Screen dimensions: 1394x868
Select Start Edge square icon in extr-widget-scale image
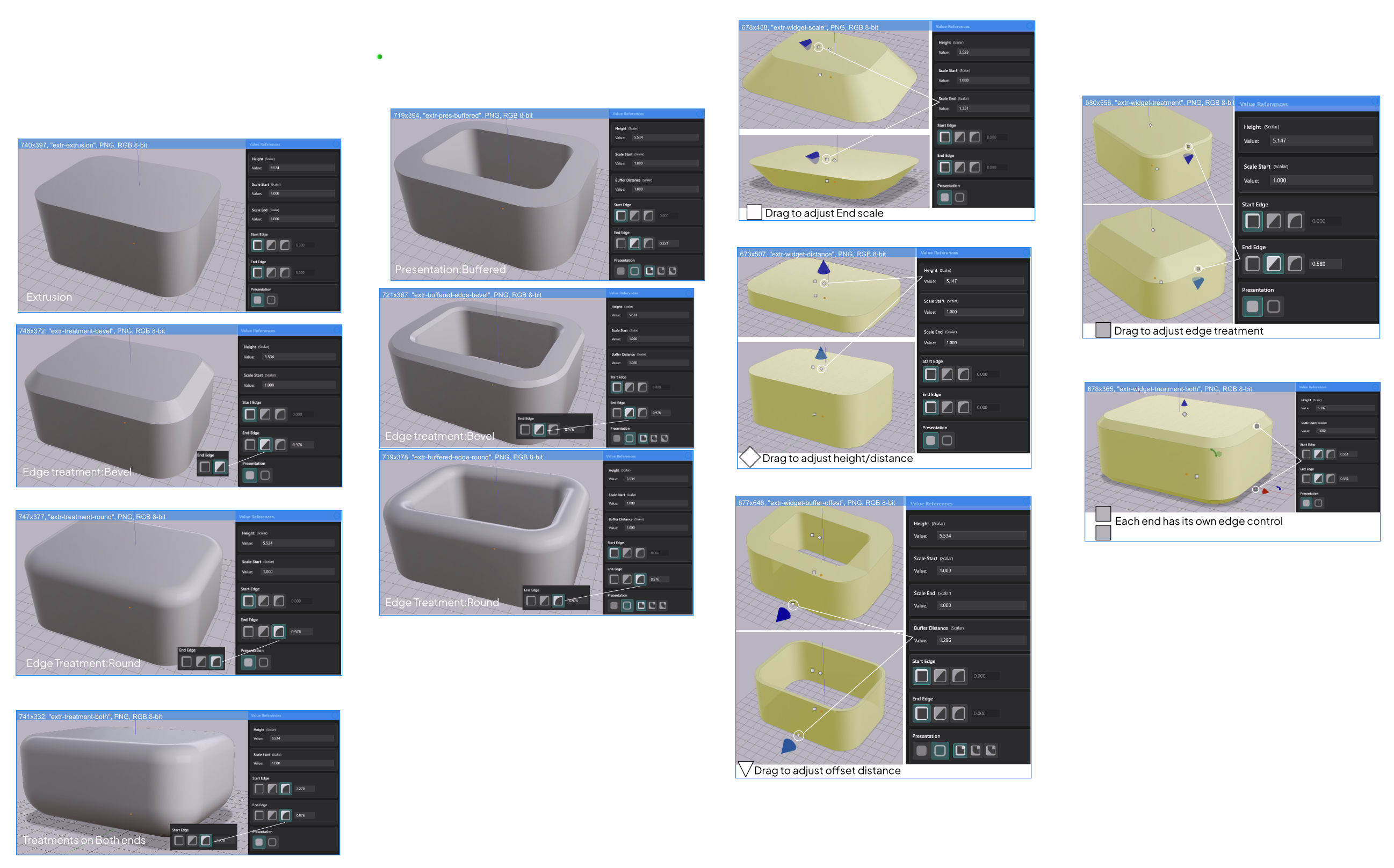click(x=944, y=137)
